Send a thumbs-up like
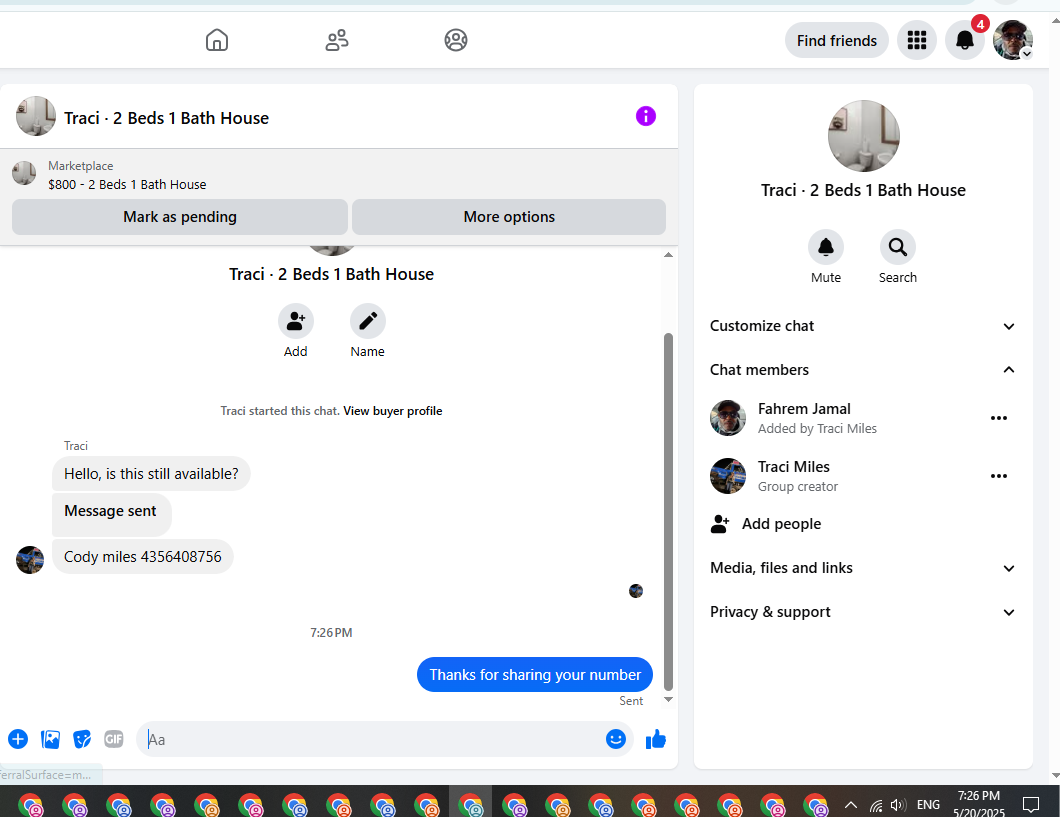 coord(656,740)
